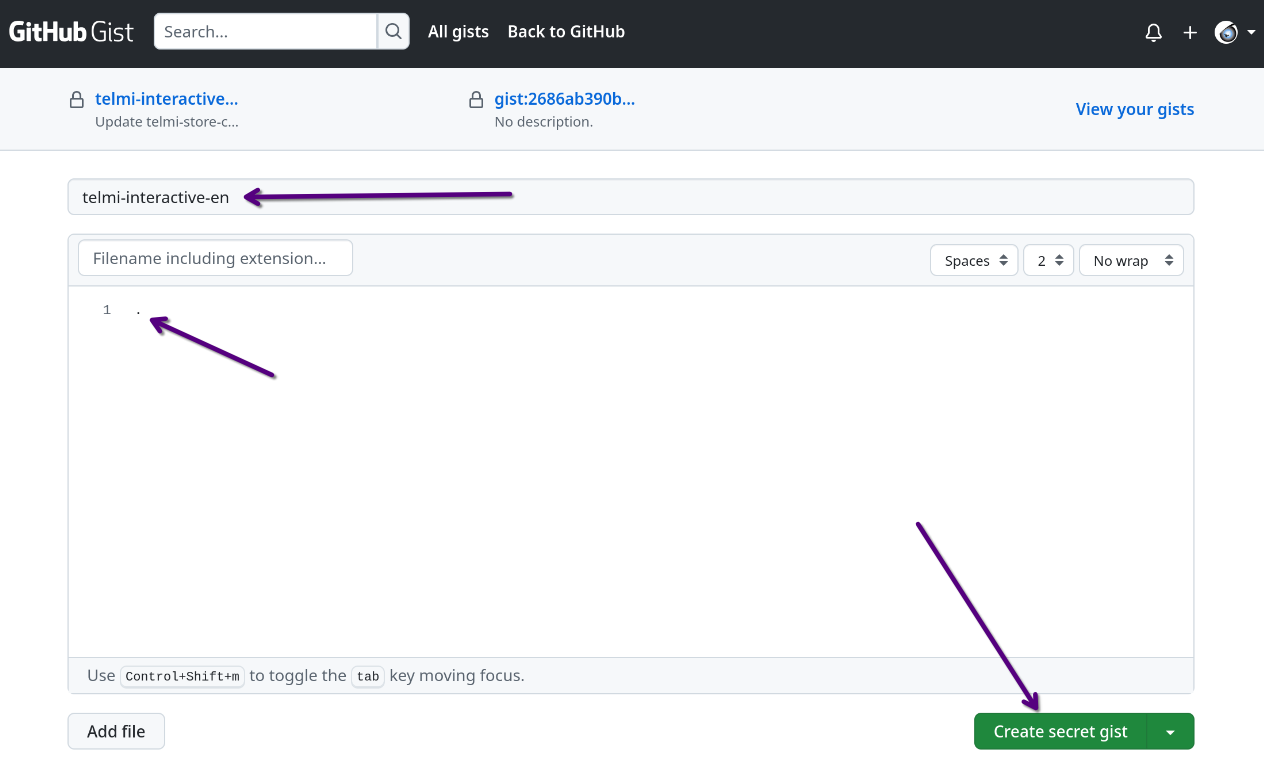Open the notifications bell
The width and height of the screenshot is (1264, 776).
point(1153,33)
